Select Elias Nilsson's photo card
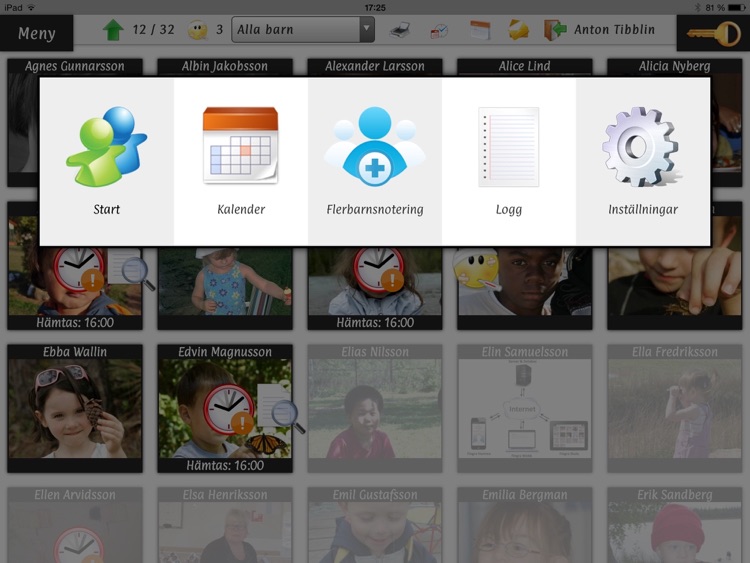Viewport: 750px width, 563px height. 375,408
